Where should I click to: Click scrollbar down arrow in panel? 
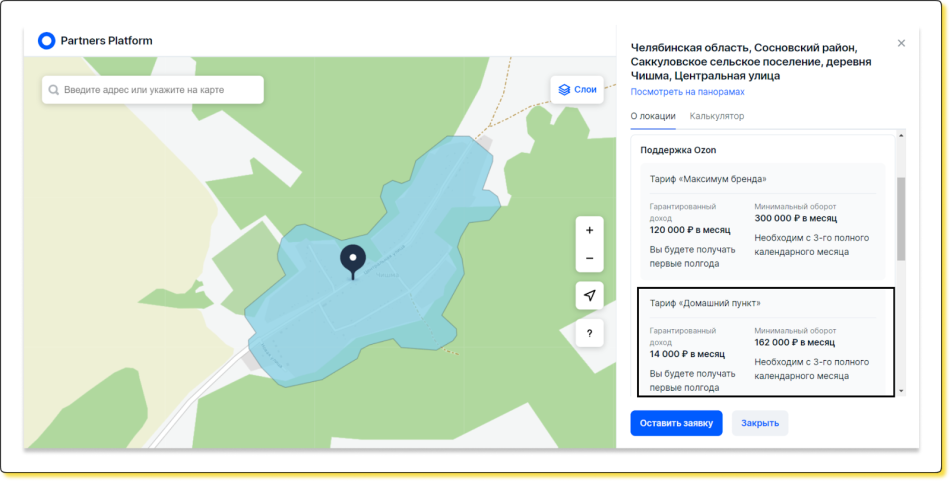coord(901,391)
